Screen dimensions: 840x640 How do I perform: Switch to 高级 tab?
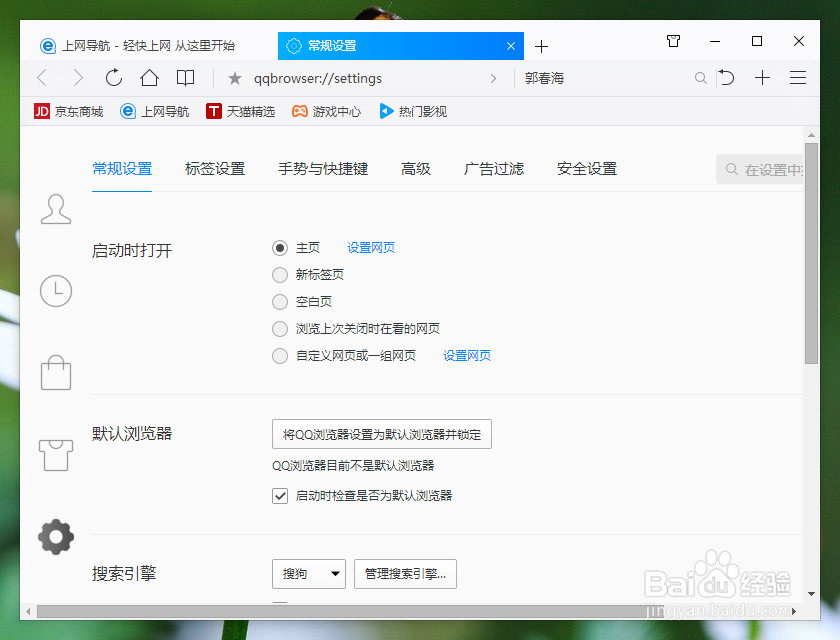pos(416,169)
